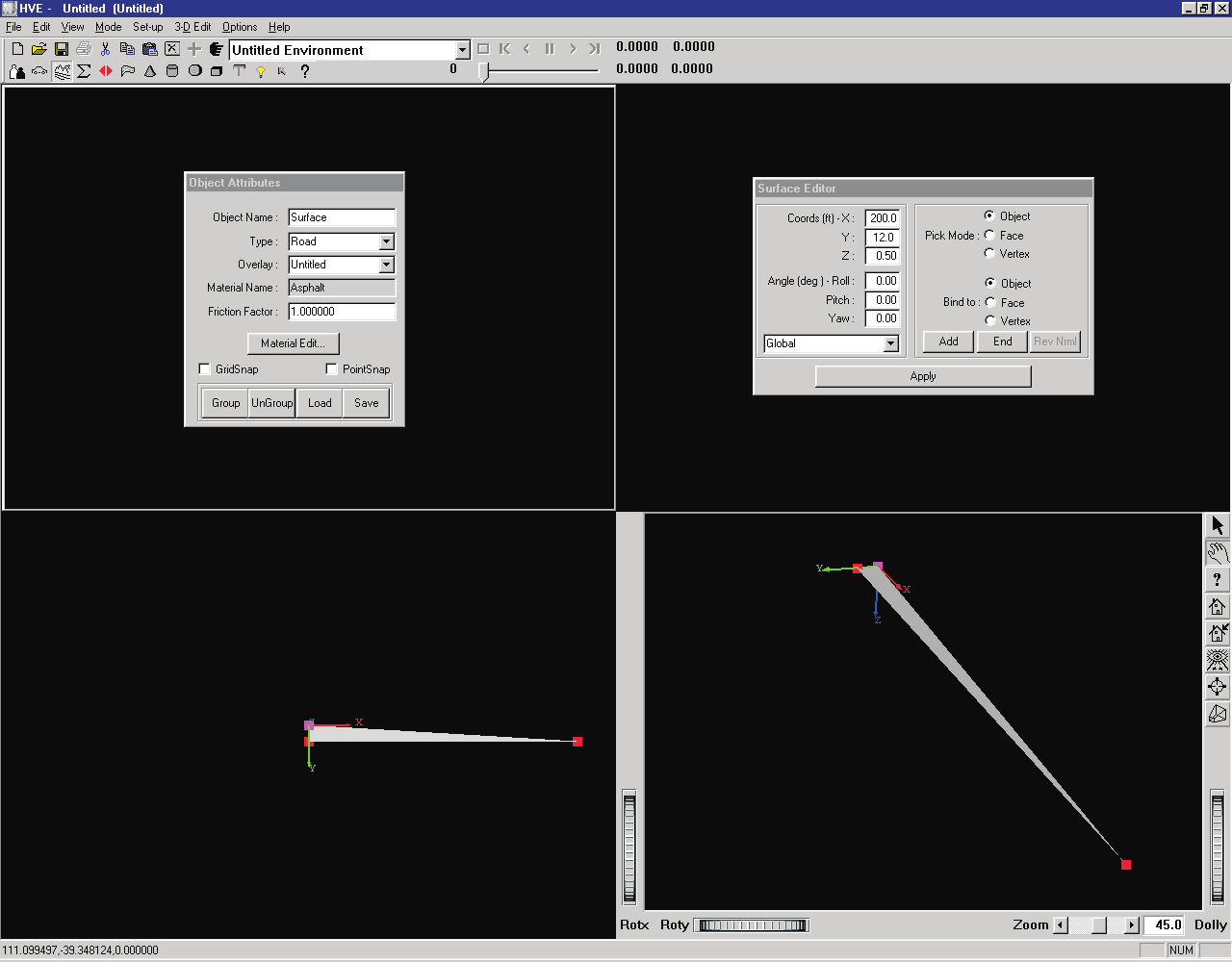Click the Roty thumbwheel slider
This screenshot has height=962, width=1232.
[753, 925]
